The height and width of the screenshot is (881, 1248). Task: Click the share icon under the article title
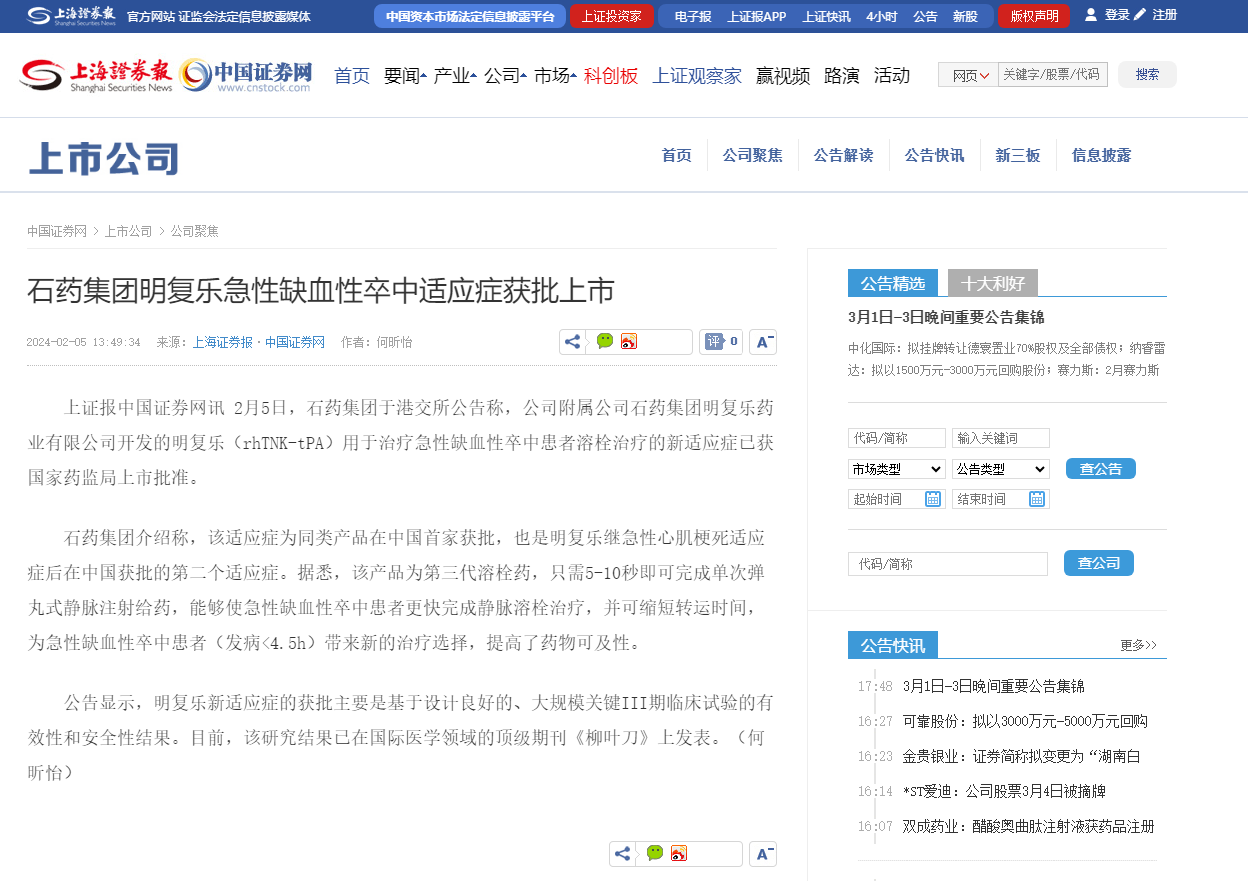click(572, 342)
